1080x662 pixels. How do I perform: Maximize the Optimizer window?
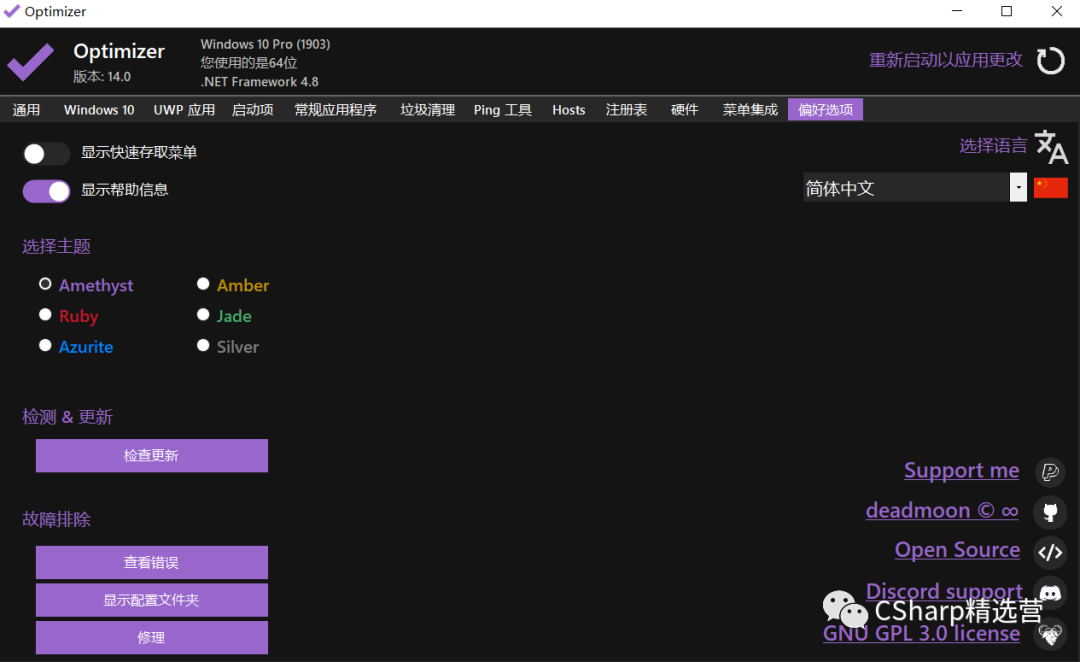coord(1006,12)
